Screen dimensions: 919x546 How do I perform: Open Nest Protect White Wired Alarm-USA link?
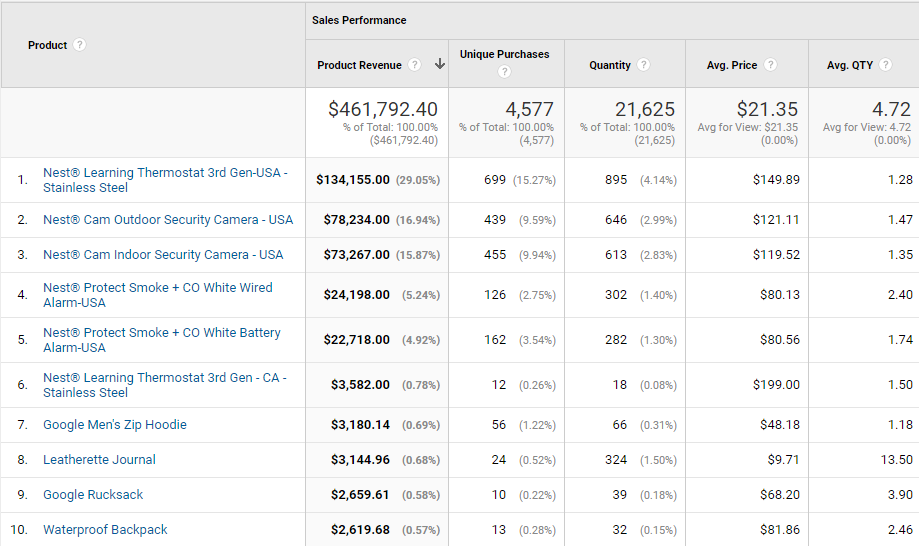pyautogui.click(x=158, y=295)
